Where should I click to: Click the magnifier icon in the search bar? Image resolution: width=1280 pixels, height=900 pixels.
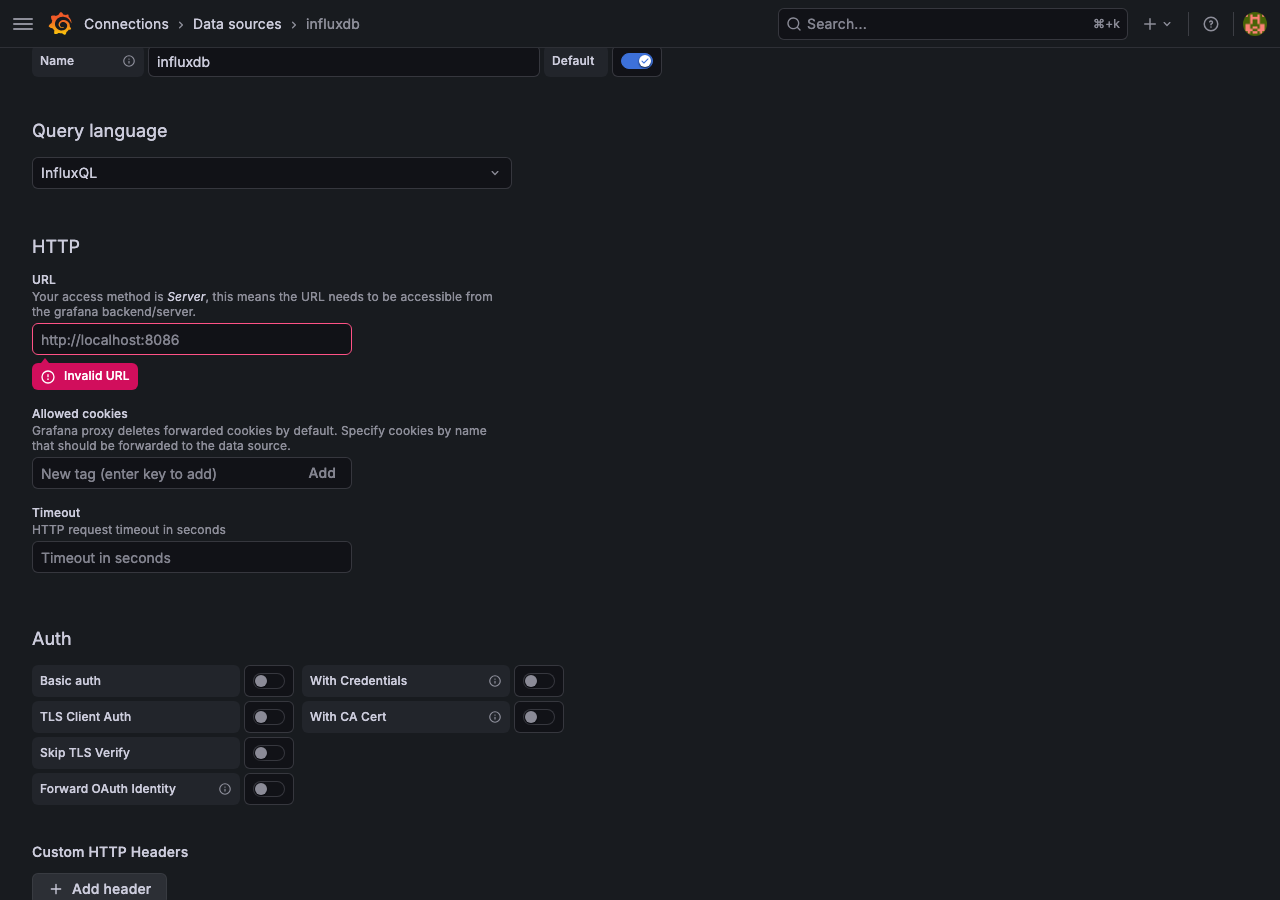click(794, 24)
